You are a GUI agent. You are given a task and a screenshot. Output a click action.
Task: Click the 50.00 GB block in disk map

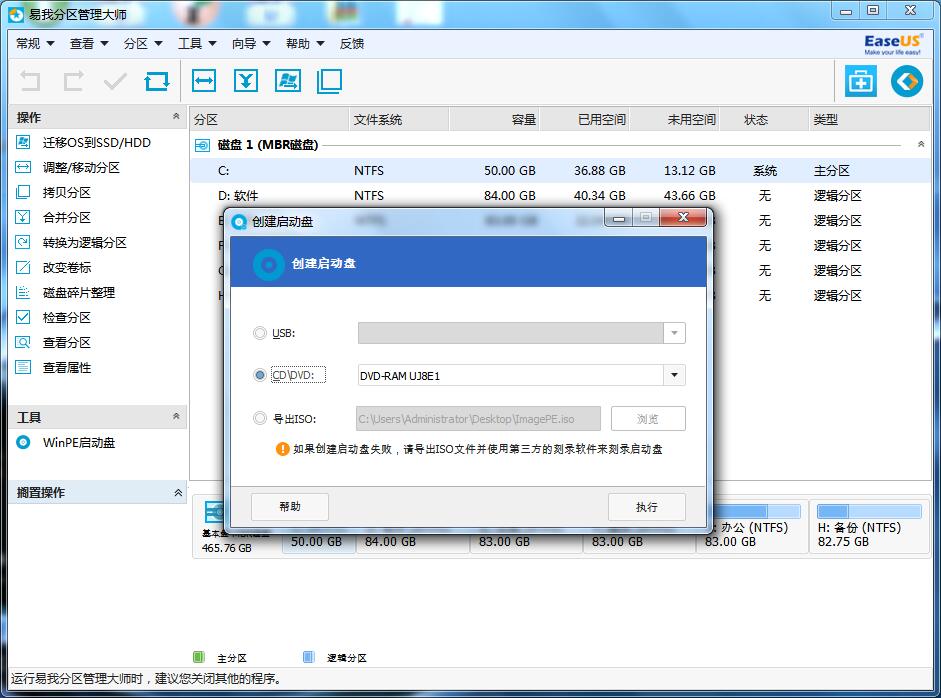click(x=317, y=542)
